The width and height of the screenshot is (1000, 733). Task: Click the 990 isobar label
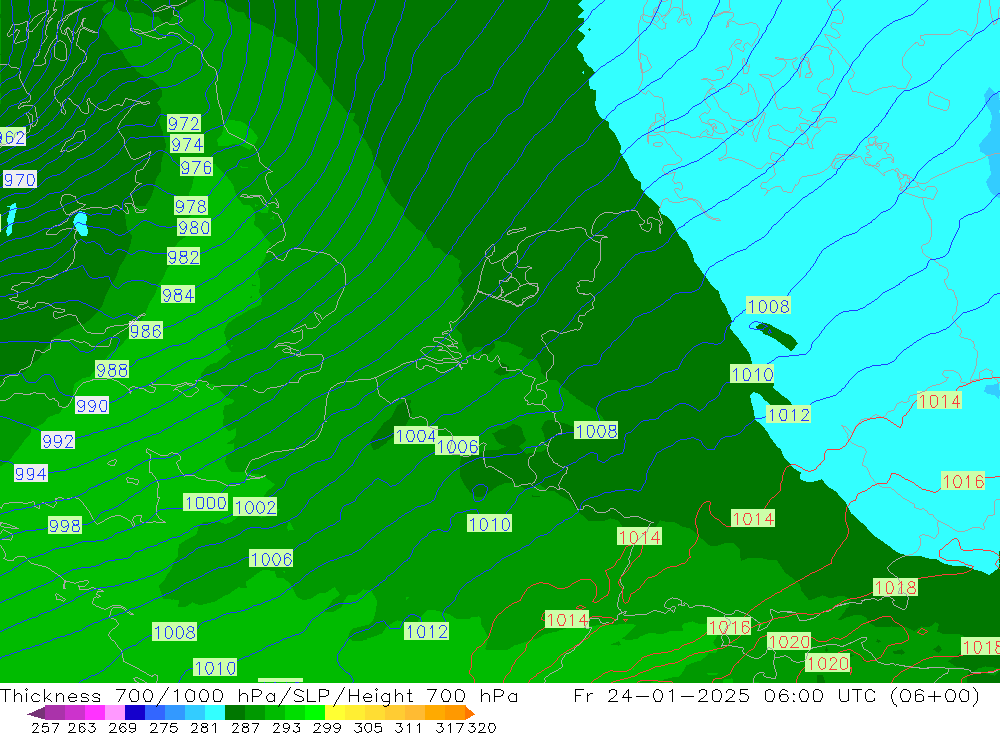[x=92, y=406]
